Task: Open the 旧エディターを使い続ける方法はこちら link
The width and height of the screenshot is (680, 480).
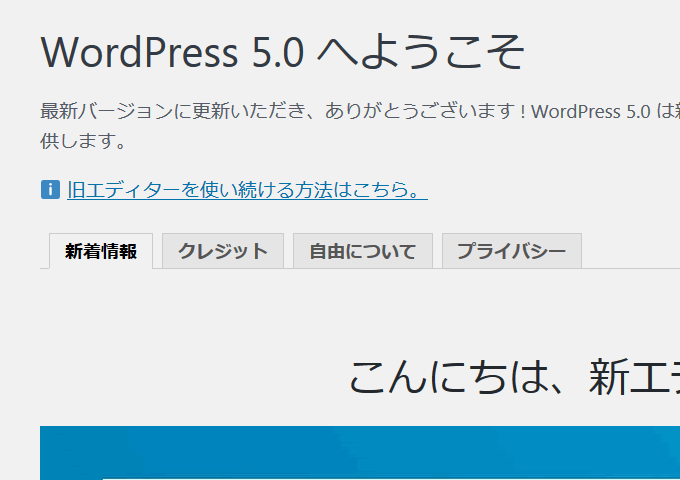Action: 247,190
